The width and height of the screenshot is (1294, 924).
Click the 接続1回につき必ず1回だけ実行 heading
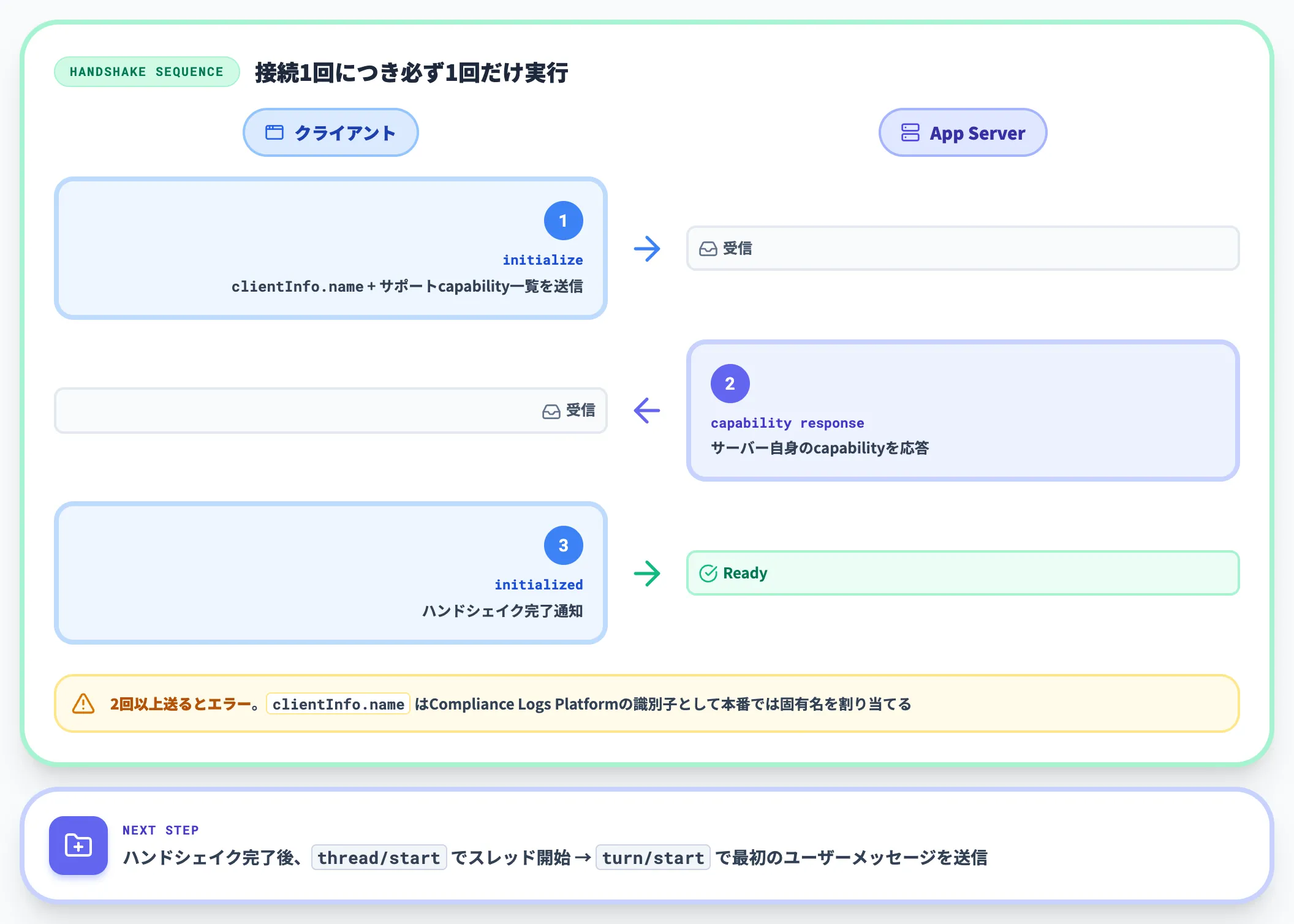point(411,72)
